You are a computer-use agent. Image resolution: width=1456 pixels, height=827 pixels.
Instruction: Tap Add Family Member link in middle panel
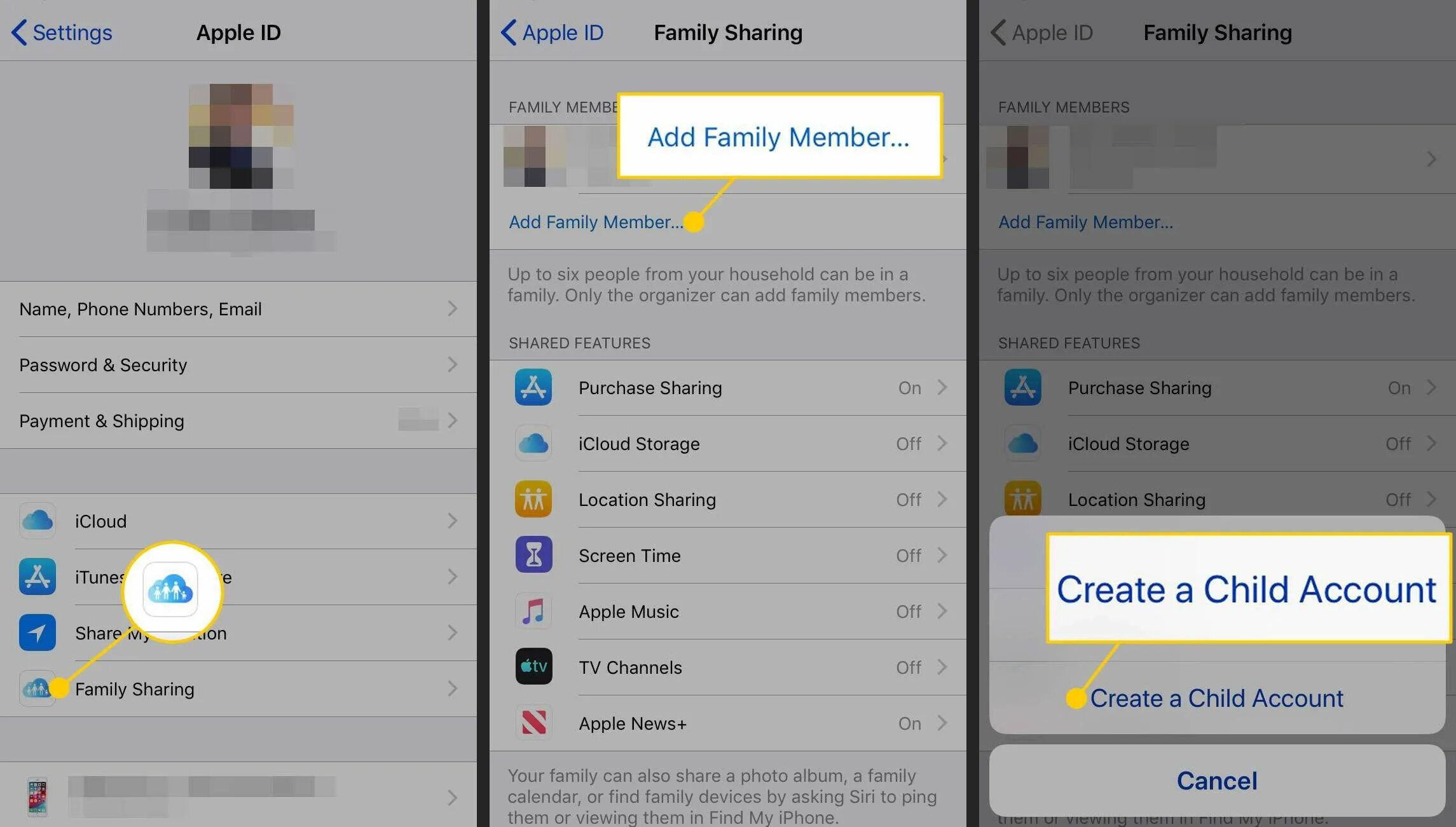coord(596,222)
